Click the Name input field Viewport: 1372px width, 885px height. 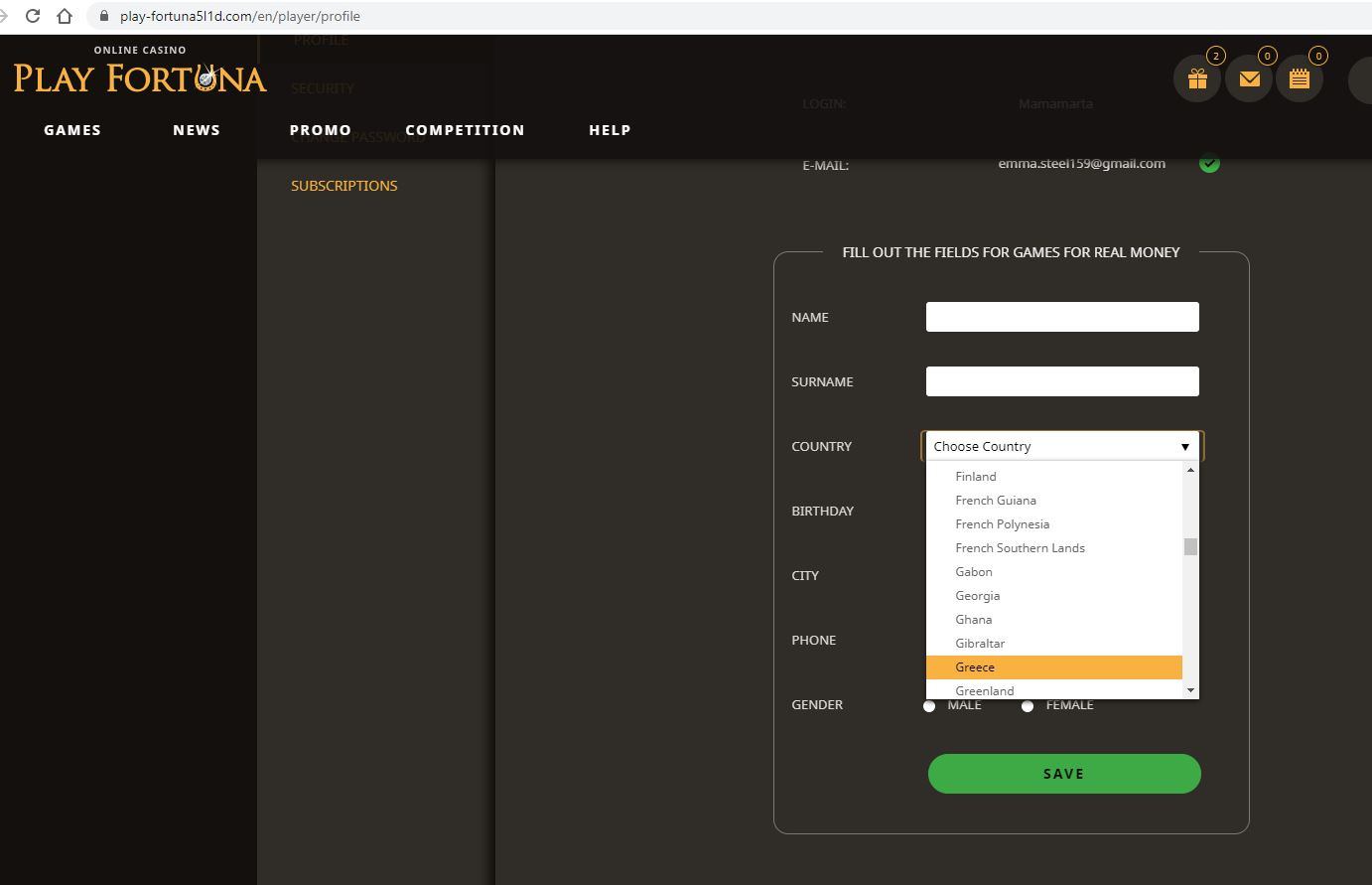[x=1061, y=317]
